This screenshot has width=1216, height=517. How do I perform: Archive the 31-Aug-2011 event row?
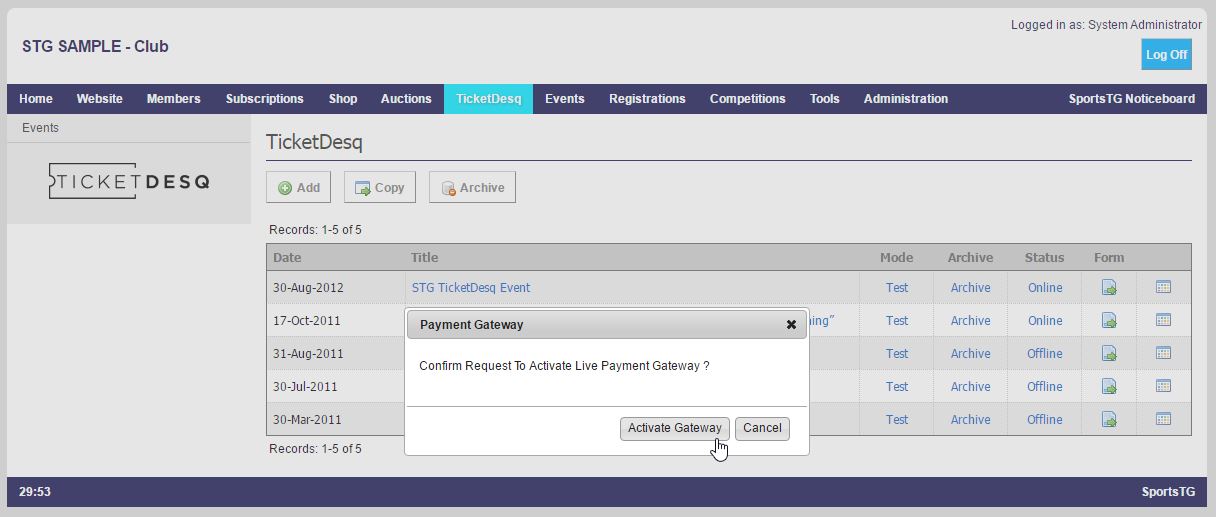click(x=970, y=354)
